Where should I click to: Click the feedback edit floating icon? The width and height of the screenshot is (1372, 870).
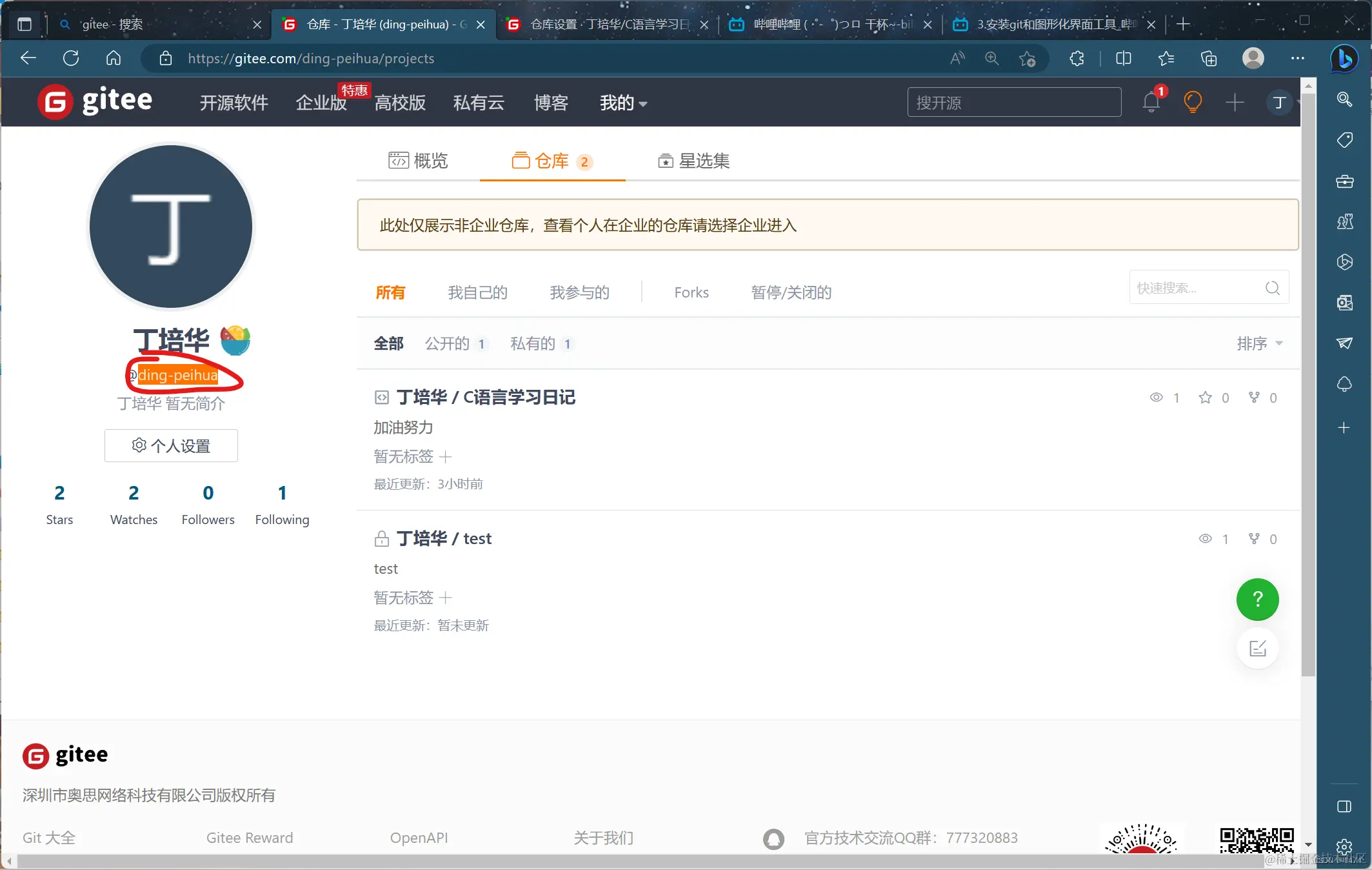[x=1257, y=649]
